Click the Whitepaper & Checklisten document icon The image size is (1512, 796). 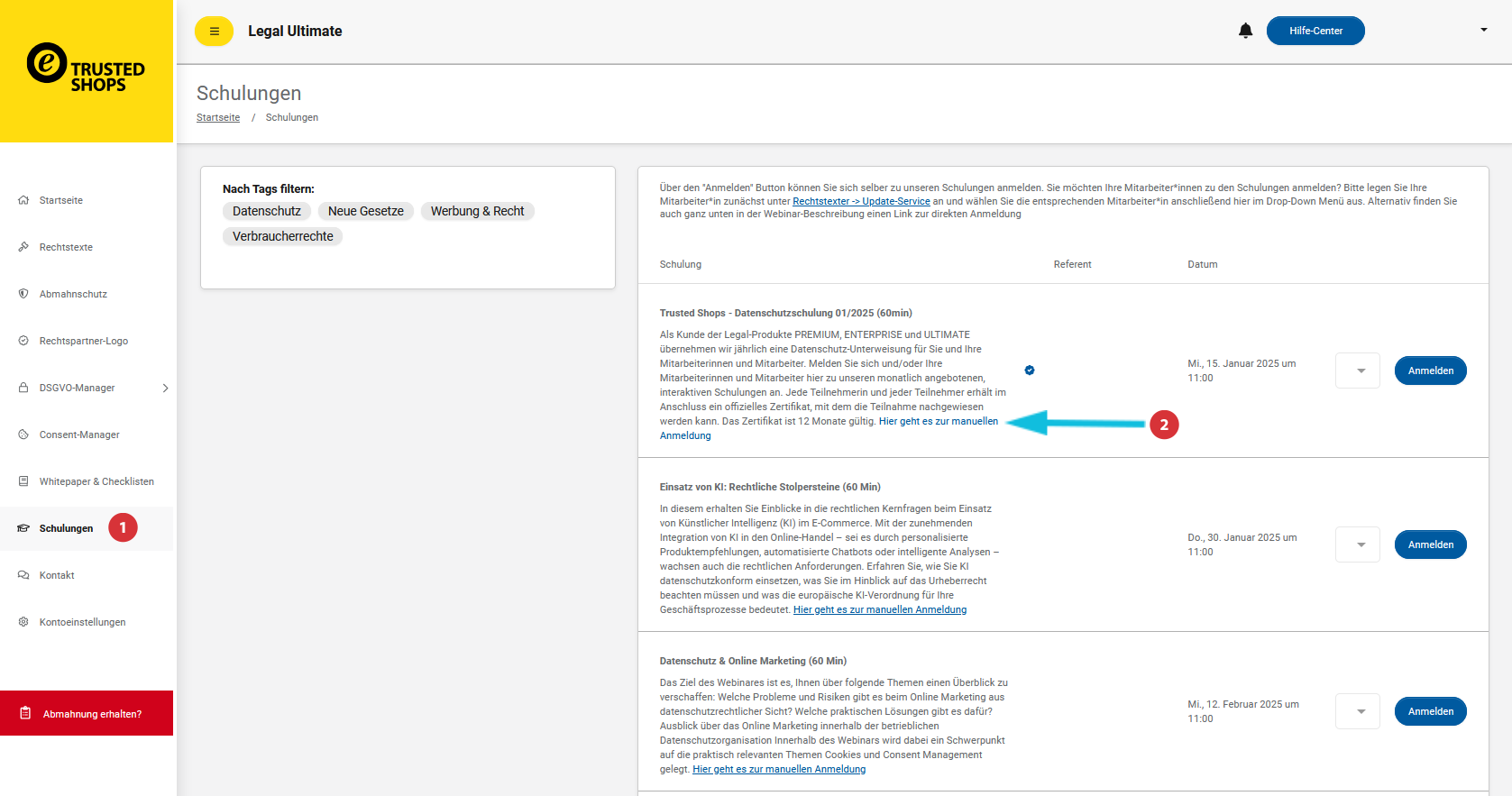(23, 481)
